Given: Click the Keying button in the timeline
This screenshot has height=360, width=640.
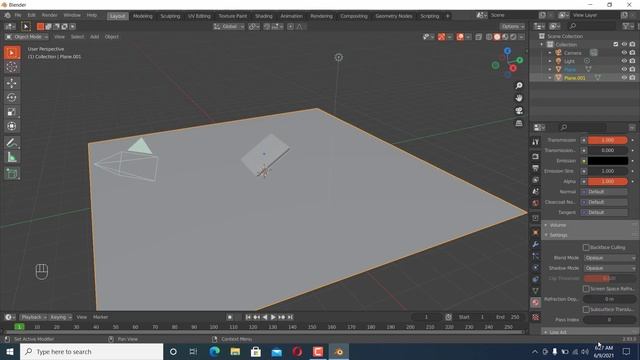Looking at the screenshot, I should pyautogui.click(x=60, y=317).
